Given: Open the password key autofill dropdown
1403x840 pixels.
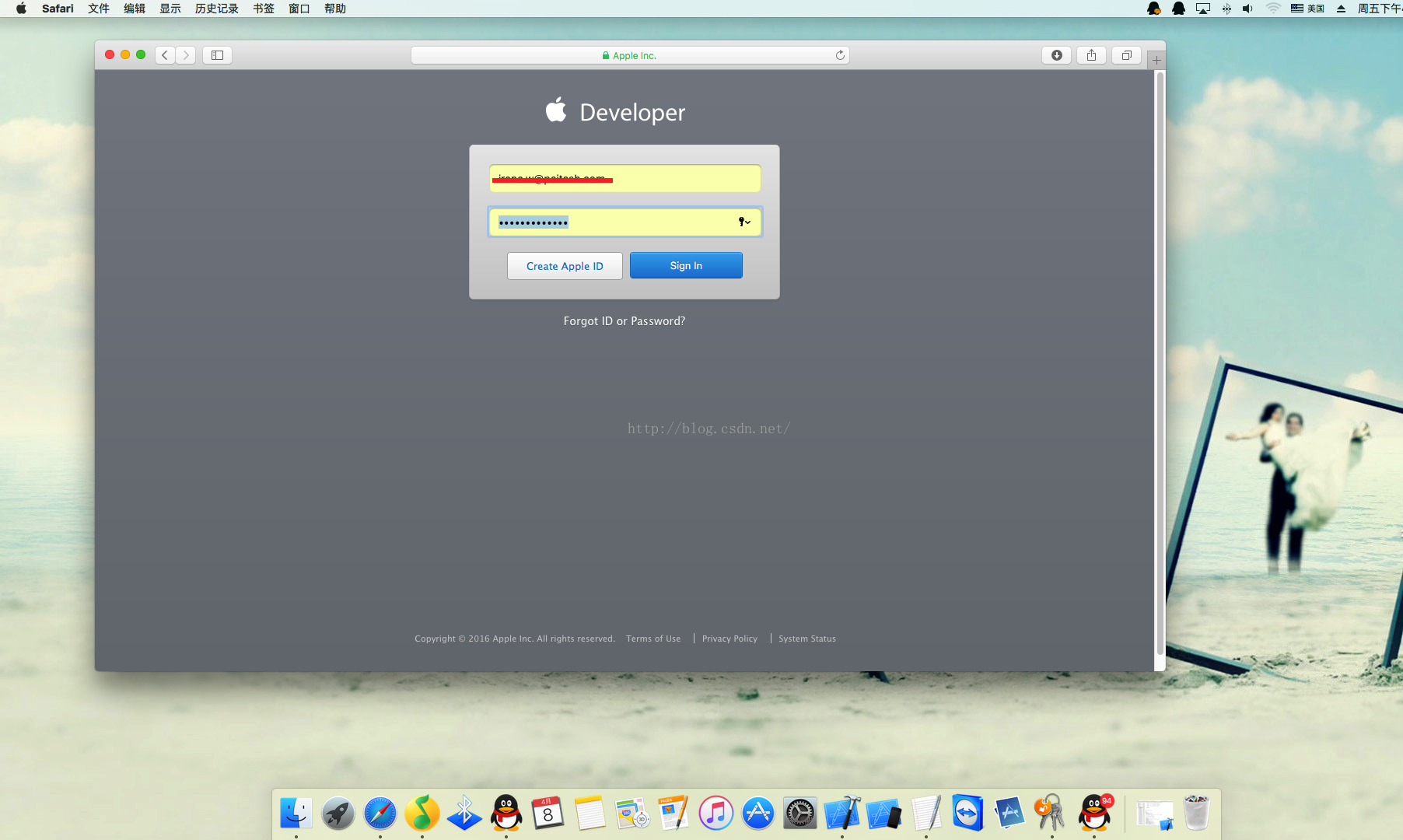Looking at the screenshot, I should pos(744,222).
